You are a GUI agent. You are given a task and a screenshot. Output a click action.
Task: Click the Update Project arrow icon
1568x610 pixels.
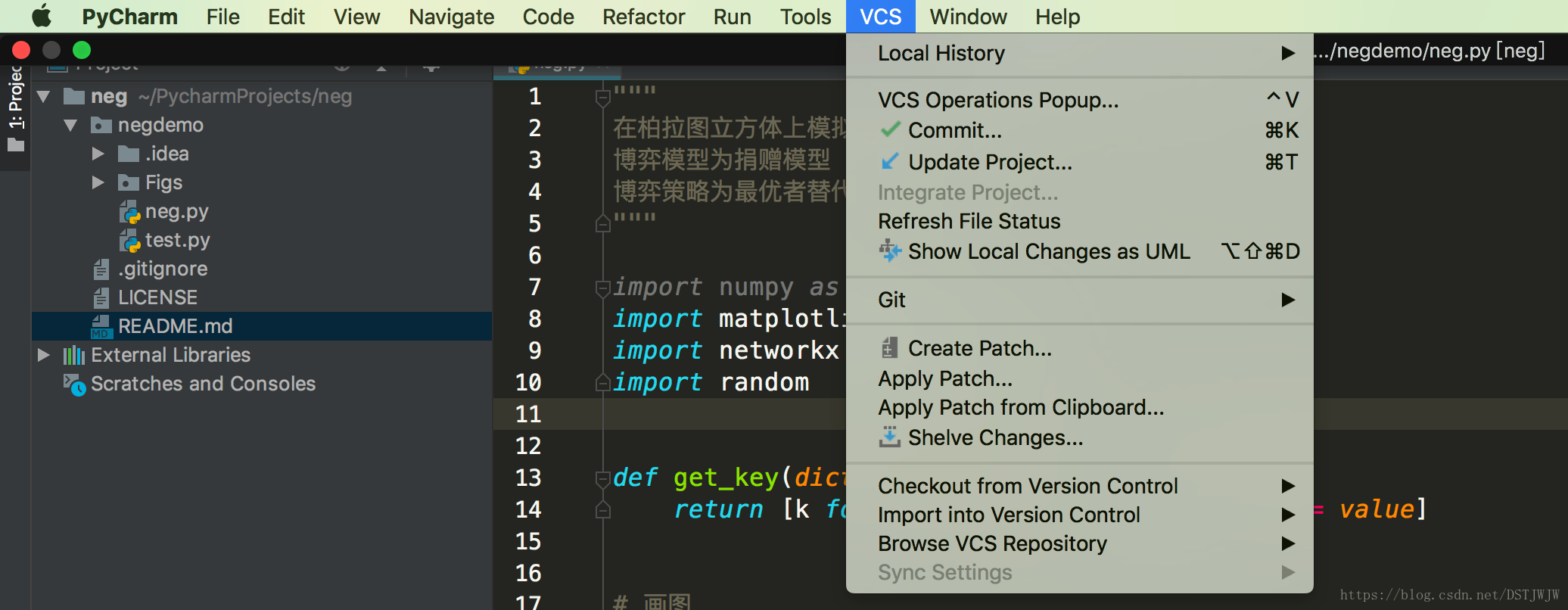(x=891, y=162)
